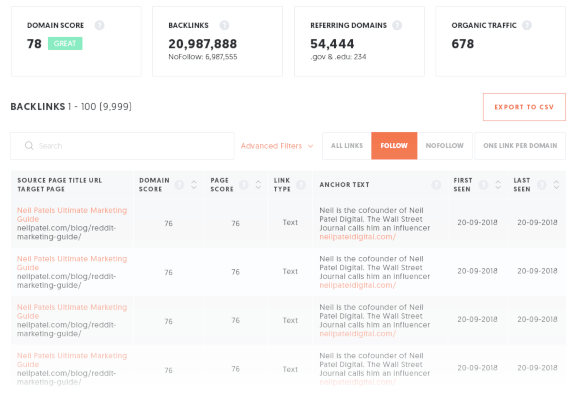Viewport: 574px width, 403px height.
Task: Open help tooltip for Domain Score column header
Action: (179, 185)
